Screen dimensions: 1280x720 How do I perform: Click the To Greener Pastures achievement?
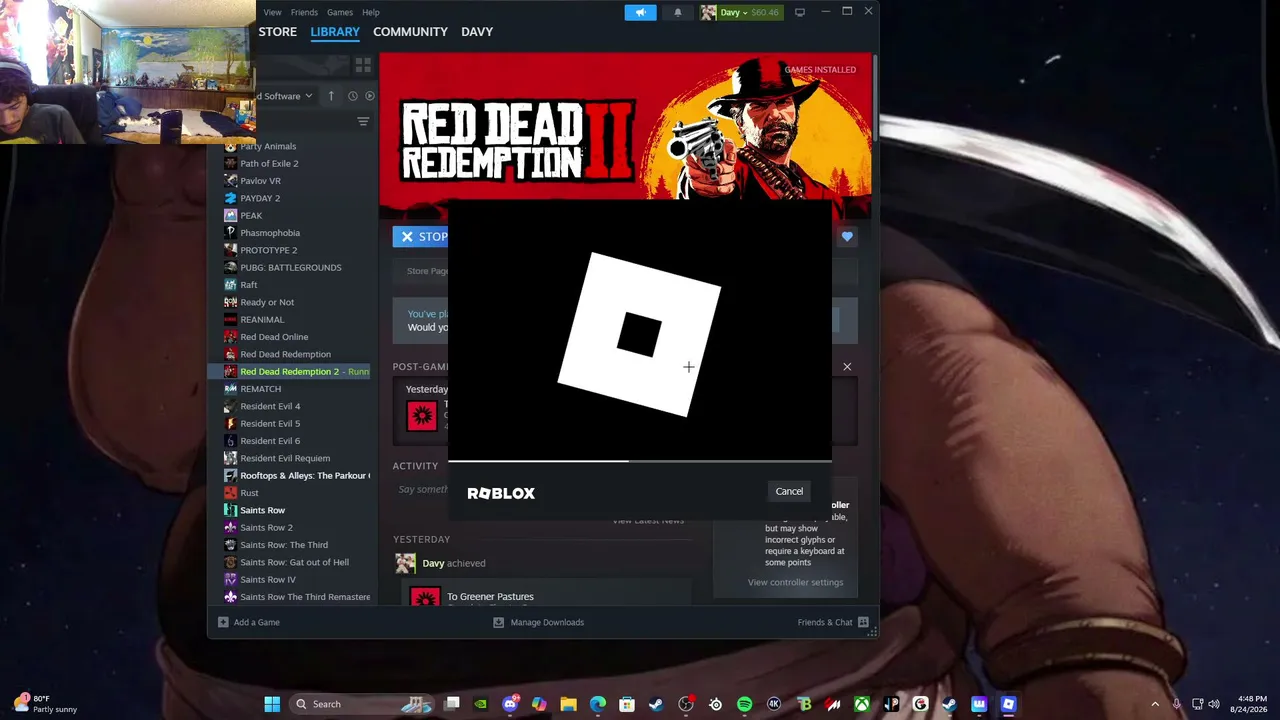(490, 597)
